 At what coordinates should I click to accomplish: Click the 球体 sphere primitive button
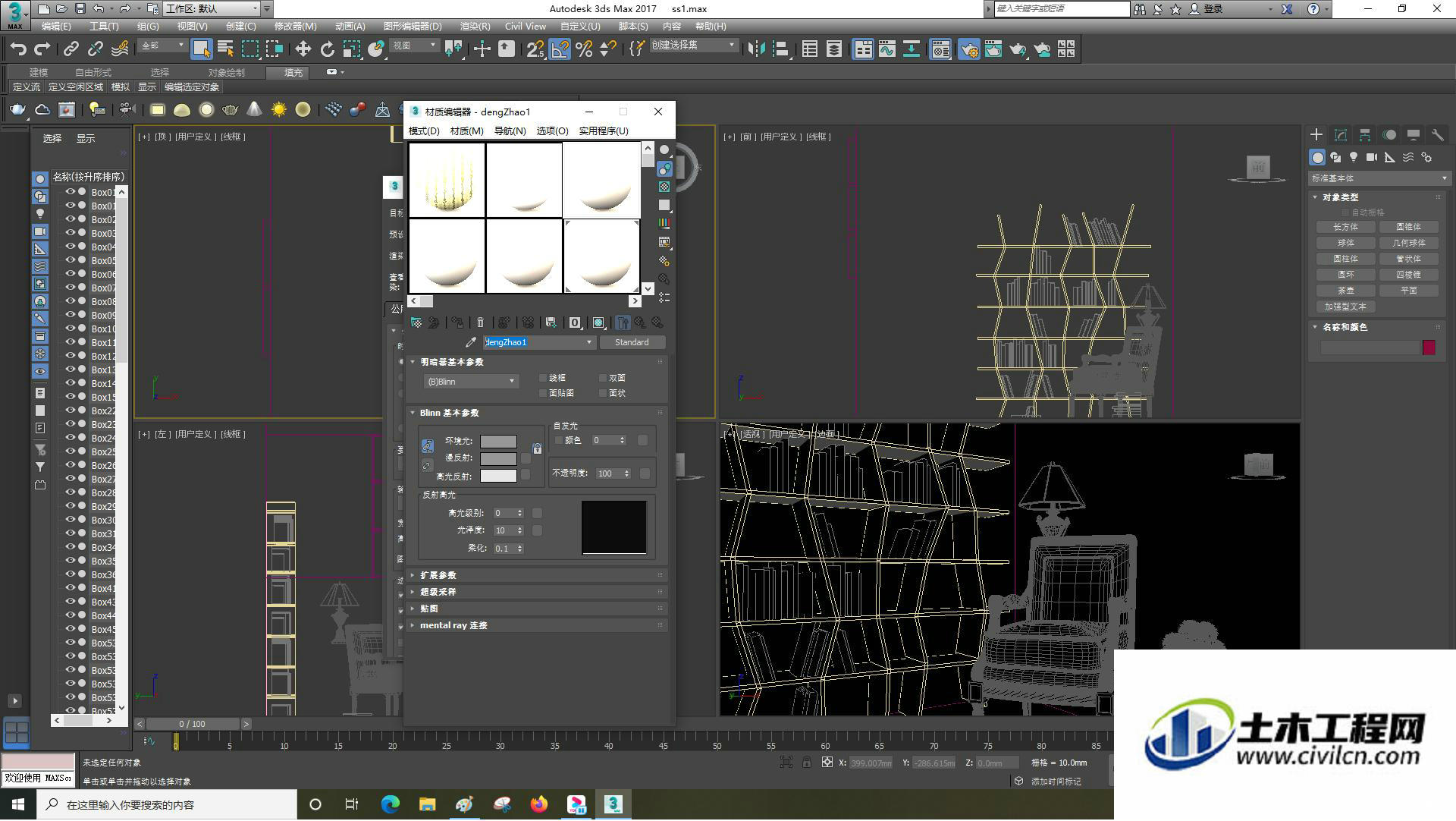[1345, 243]
